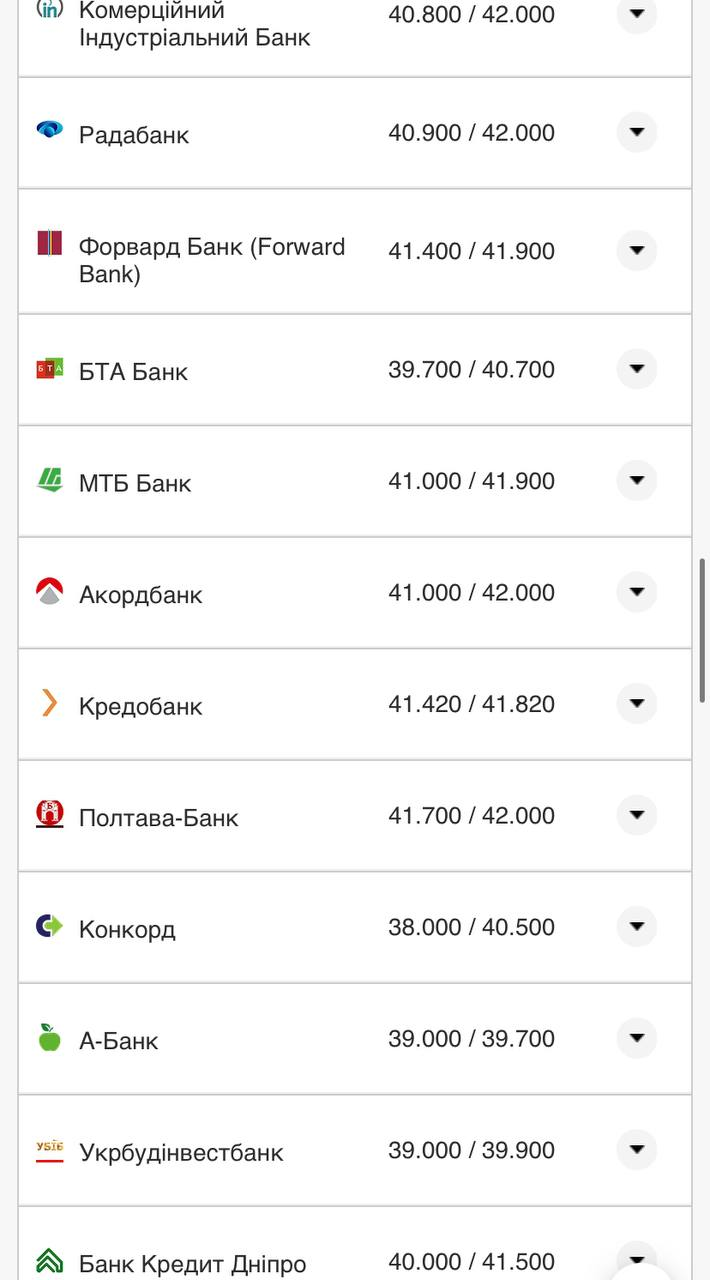This screenshot has width=710, height=1280.
Task: Click the Кредобанк orange chevron logo
Action: [51, 704]
